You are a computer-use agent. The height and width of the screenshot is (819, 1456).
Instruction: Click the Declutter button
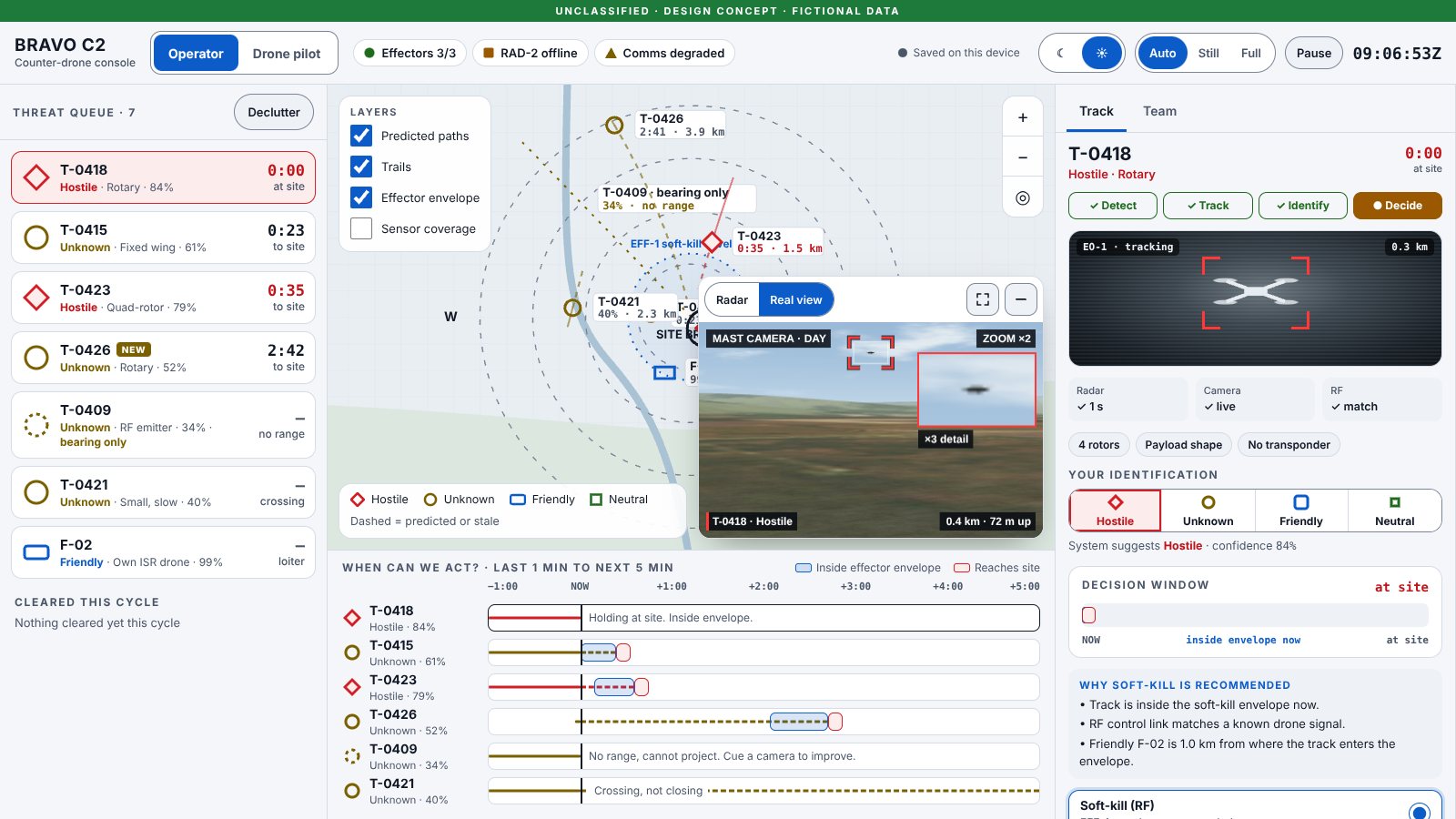pyautogui.click(x=274, y=112)
